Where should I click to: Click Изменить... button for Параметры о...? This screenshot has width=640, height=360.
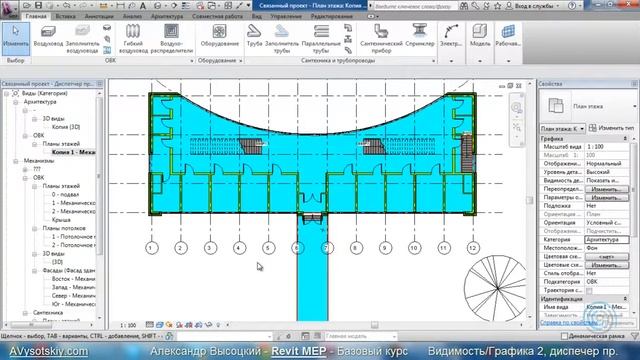pyautogui.click(x=607, y=198)
